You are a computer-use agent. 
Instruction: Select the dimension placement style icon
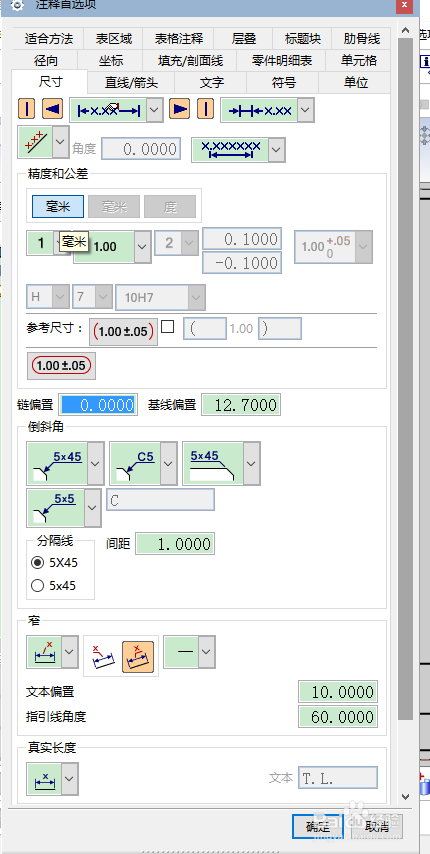pyautogui.click(x=109, y=111)
